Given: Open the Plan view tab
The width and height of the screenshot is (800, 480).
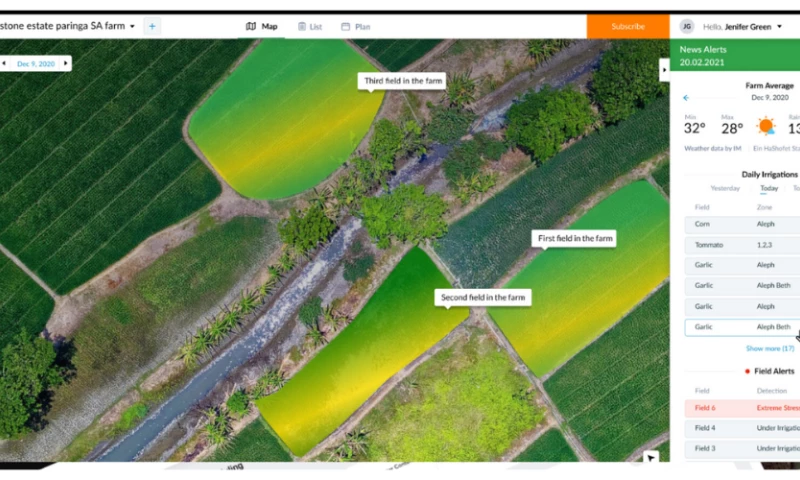Looking at the screenshot, I should click(x=355, y=26).
